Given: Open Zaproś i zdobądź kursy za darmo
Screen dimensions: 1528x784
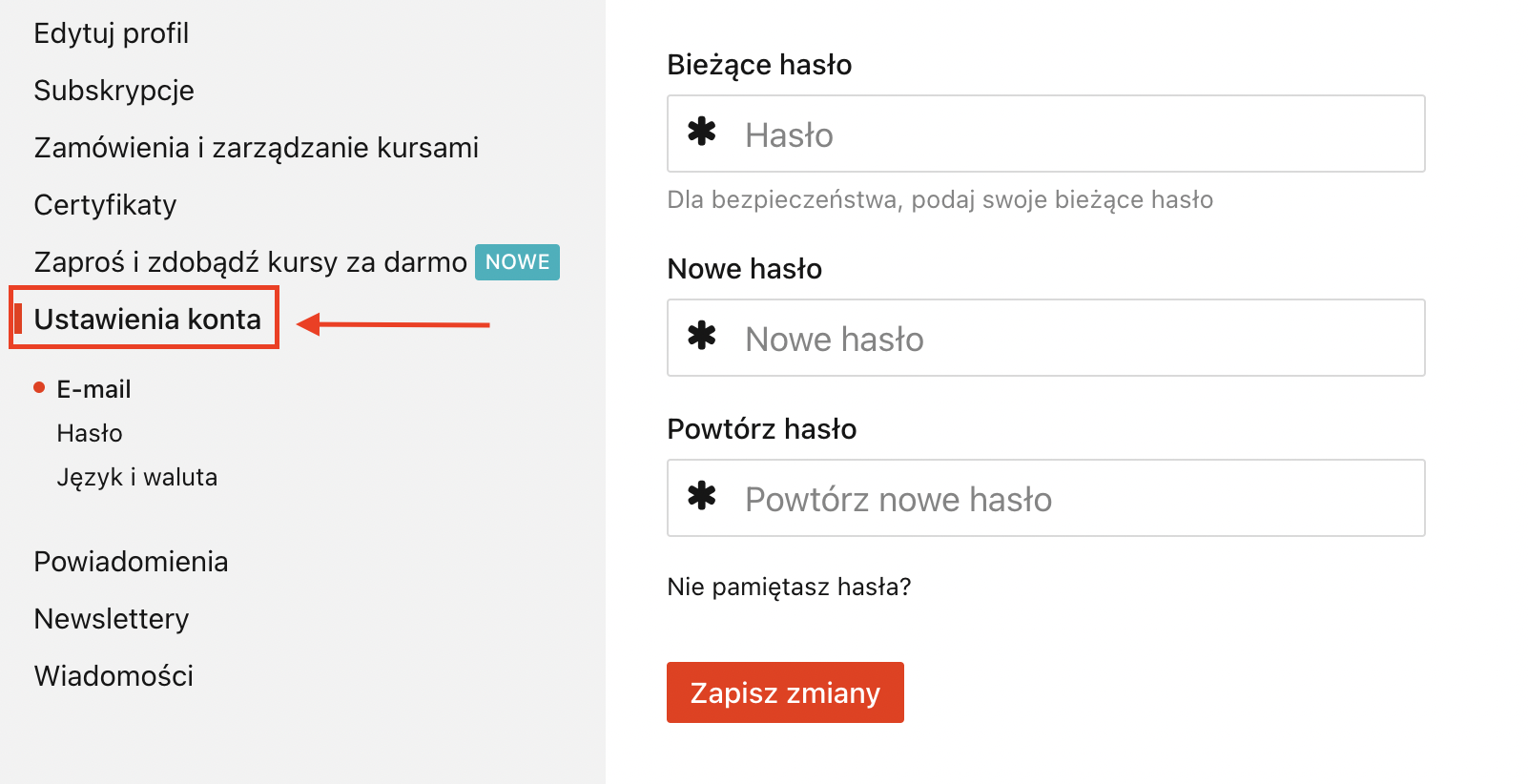Looking at the screenshot, I should [251, 262].
